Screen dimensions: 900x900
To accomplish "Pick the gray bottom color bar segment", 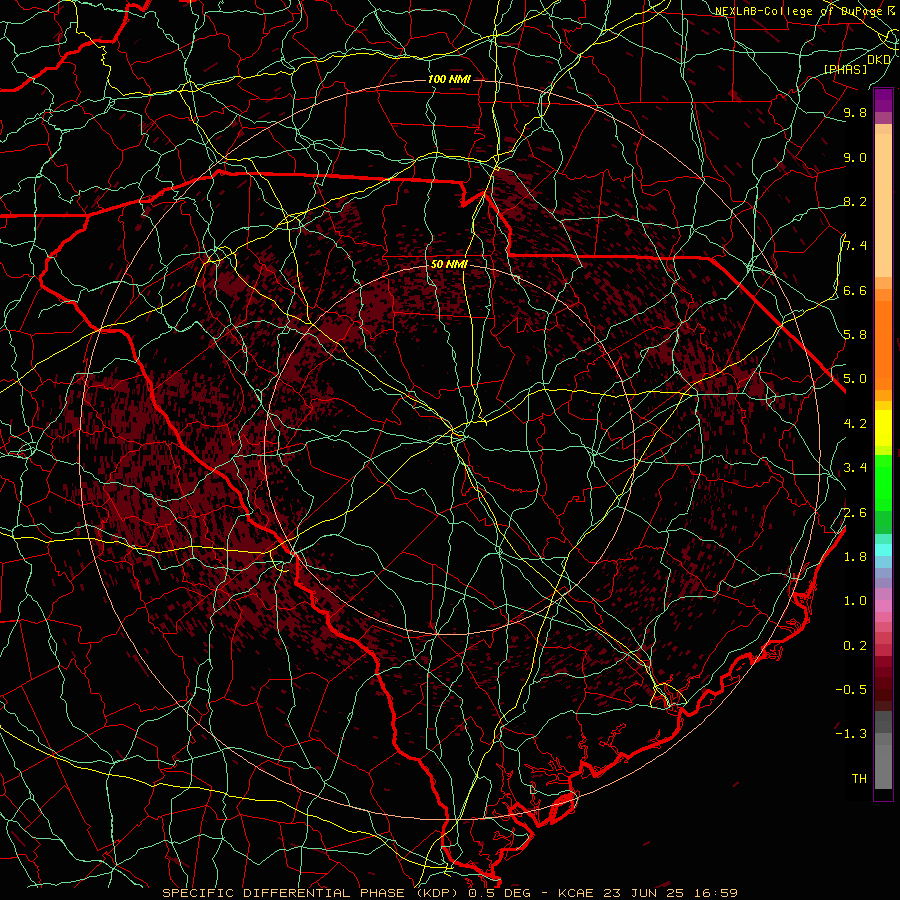I will [883, 766].
